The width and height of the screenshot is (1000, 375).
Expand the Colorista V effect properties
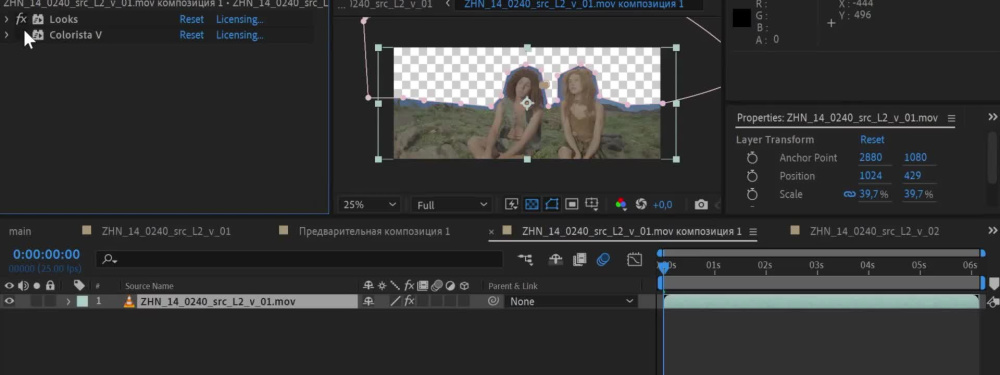[6, 35]
